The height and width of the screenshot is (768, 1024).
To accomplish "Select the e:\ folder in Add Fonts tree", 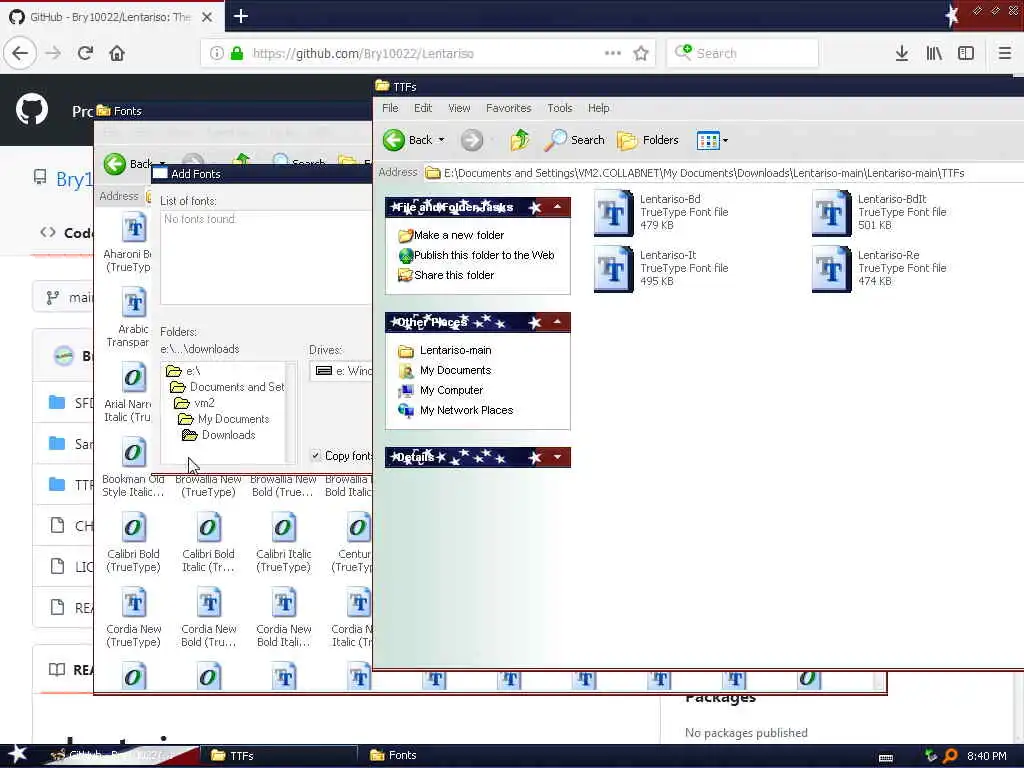I will [x=184, y=371].
